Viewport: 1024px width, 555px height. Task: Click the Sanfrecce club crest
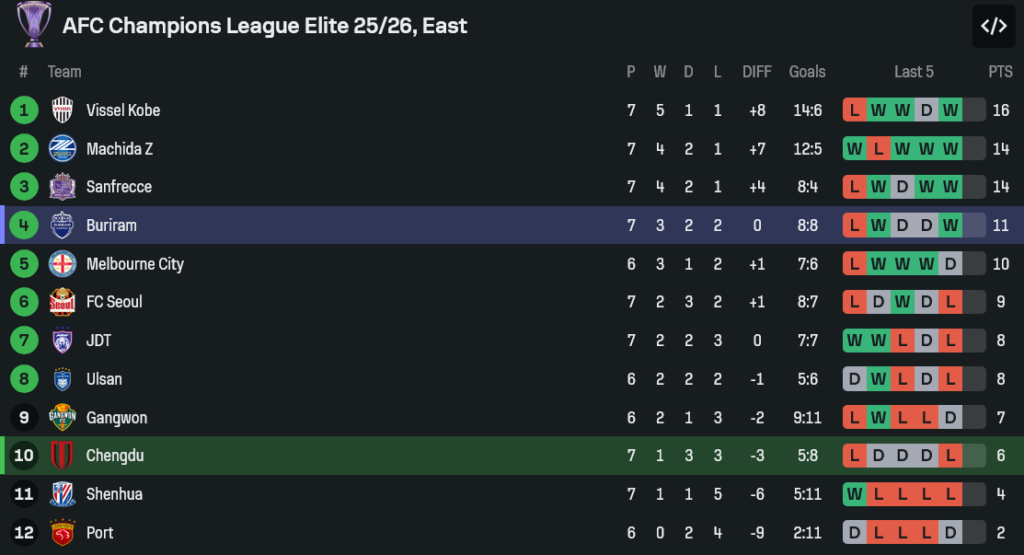[x=63, y=187]
